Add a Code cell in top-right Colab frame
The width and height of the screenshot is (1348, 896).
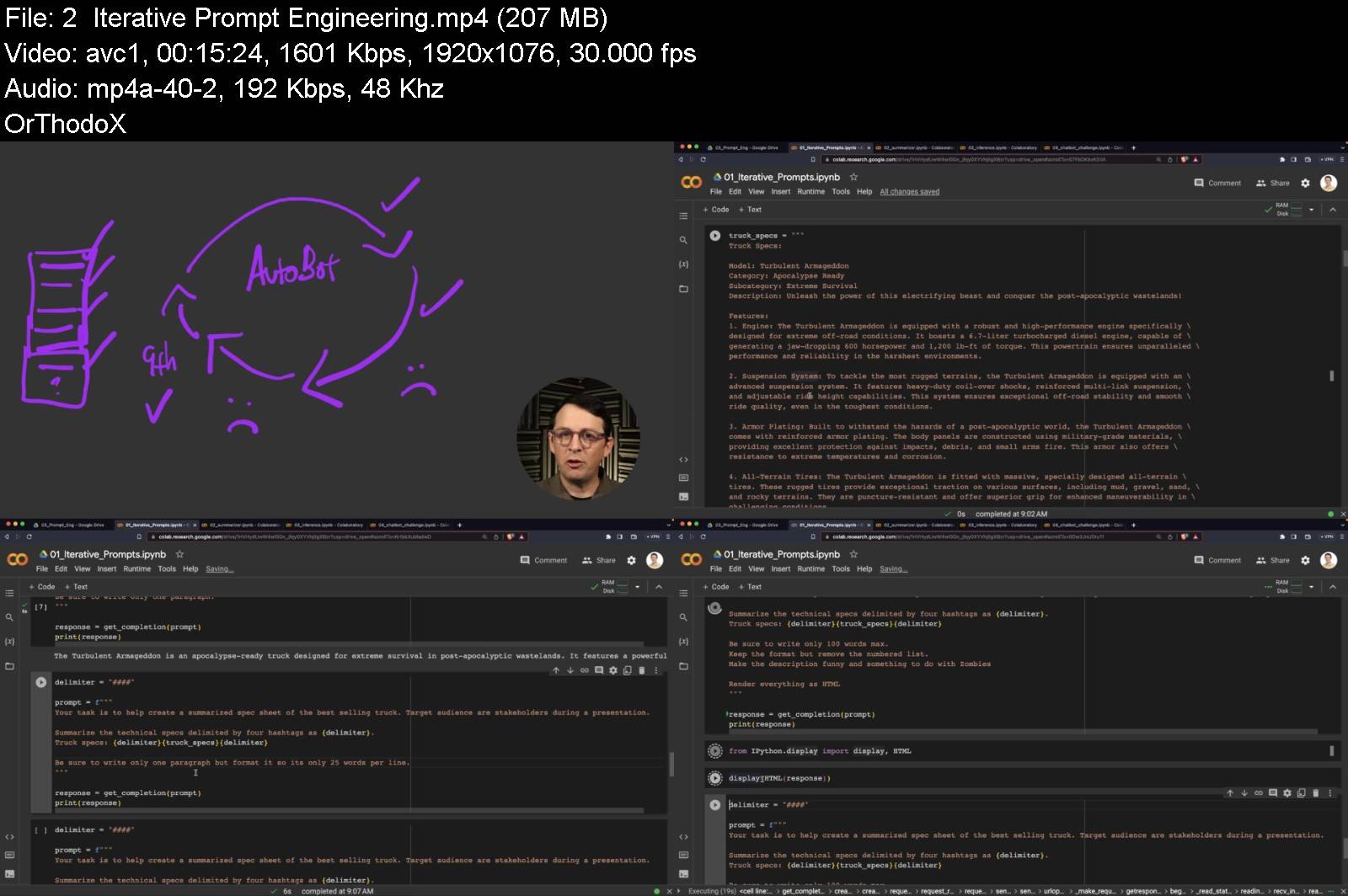(x=716, y=210)
